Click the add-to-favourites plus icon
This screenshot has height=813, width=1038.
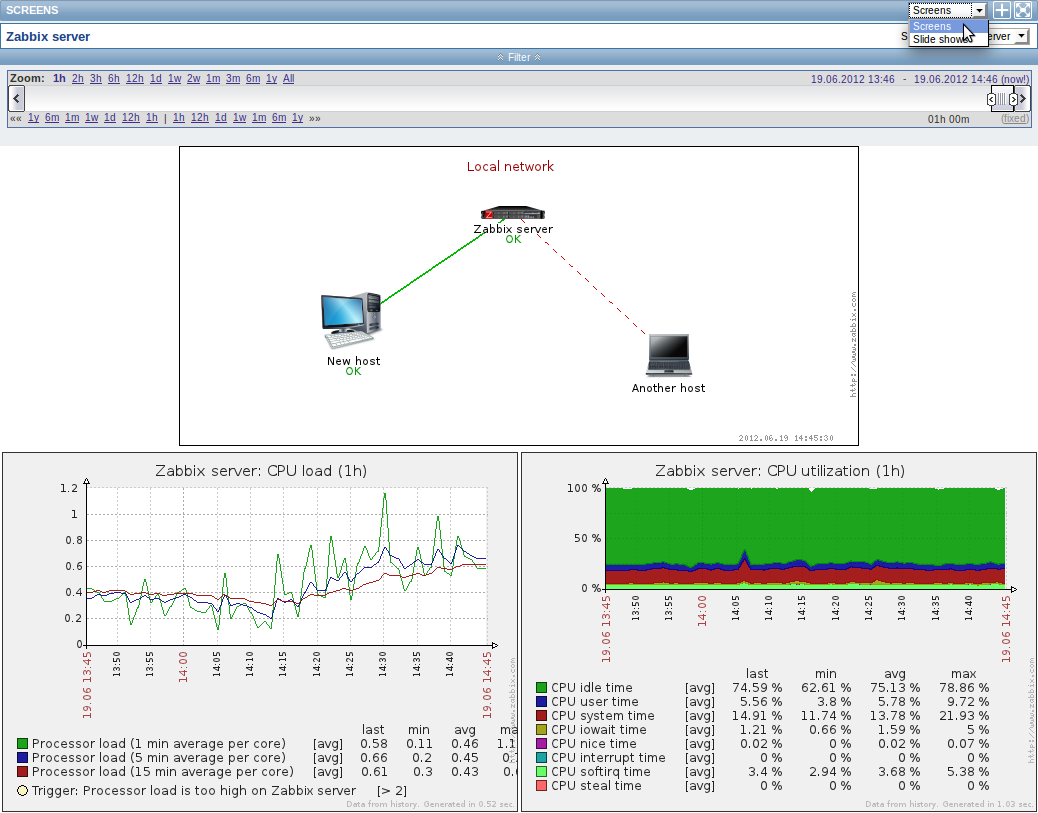pos(1002,10)
